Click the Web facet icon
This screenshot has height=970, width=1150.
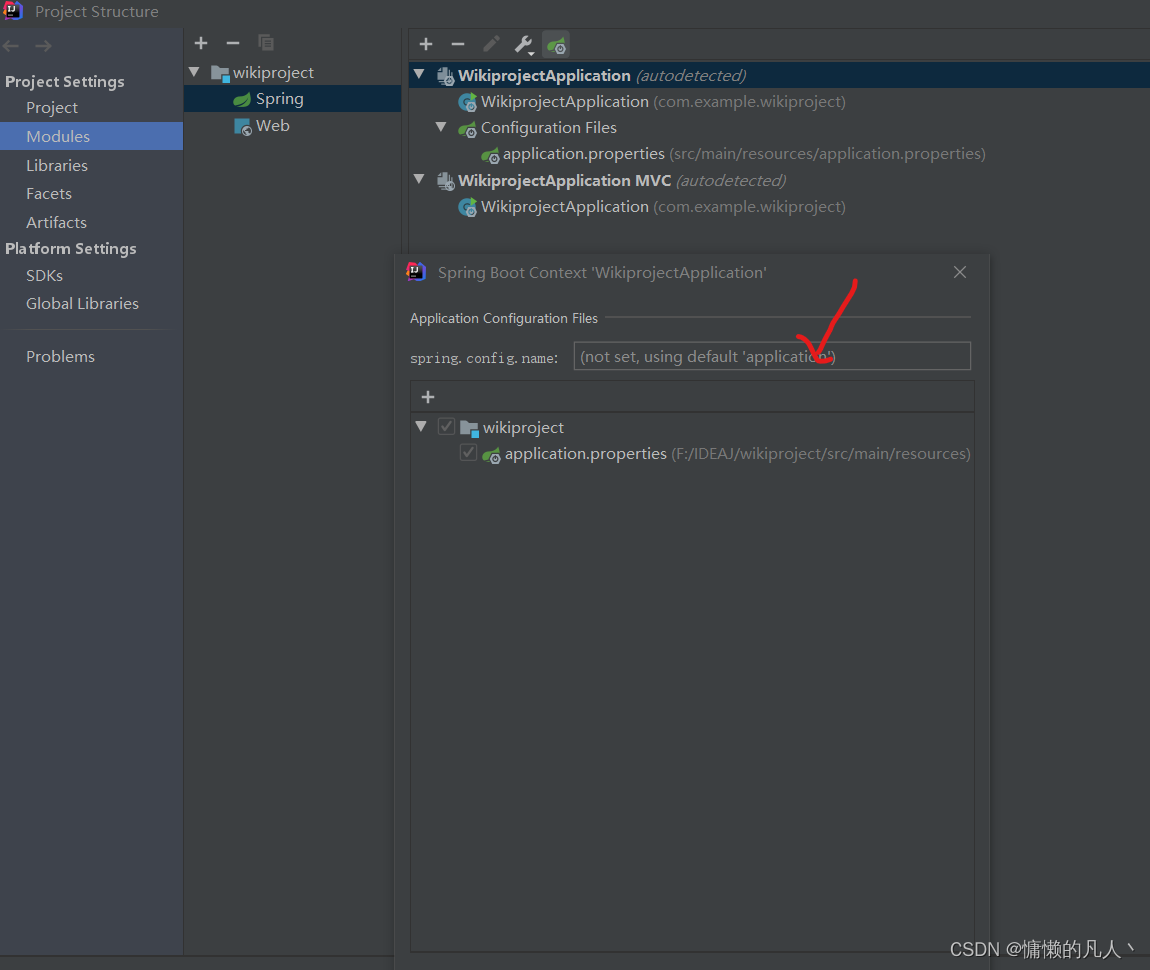243,126
